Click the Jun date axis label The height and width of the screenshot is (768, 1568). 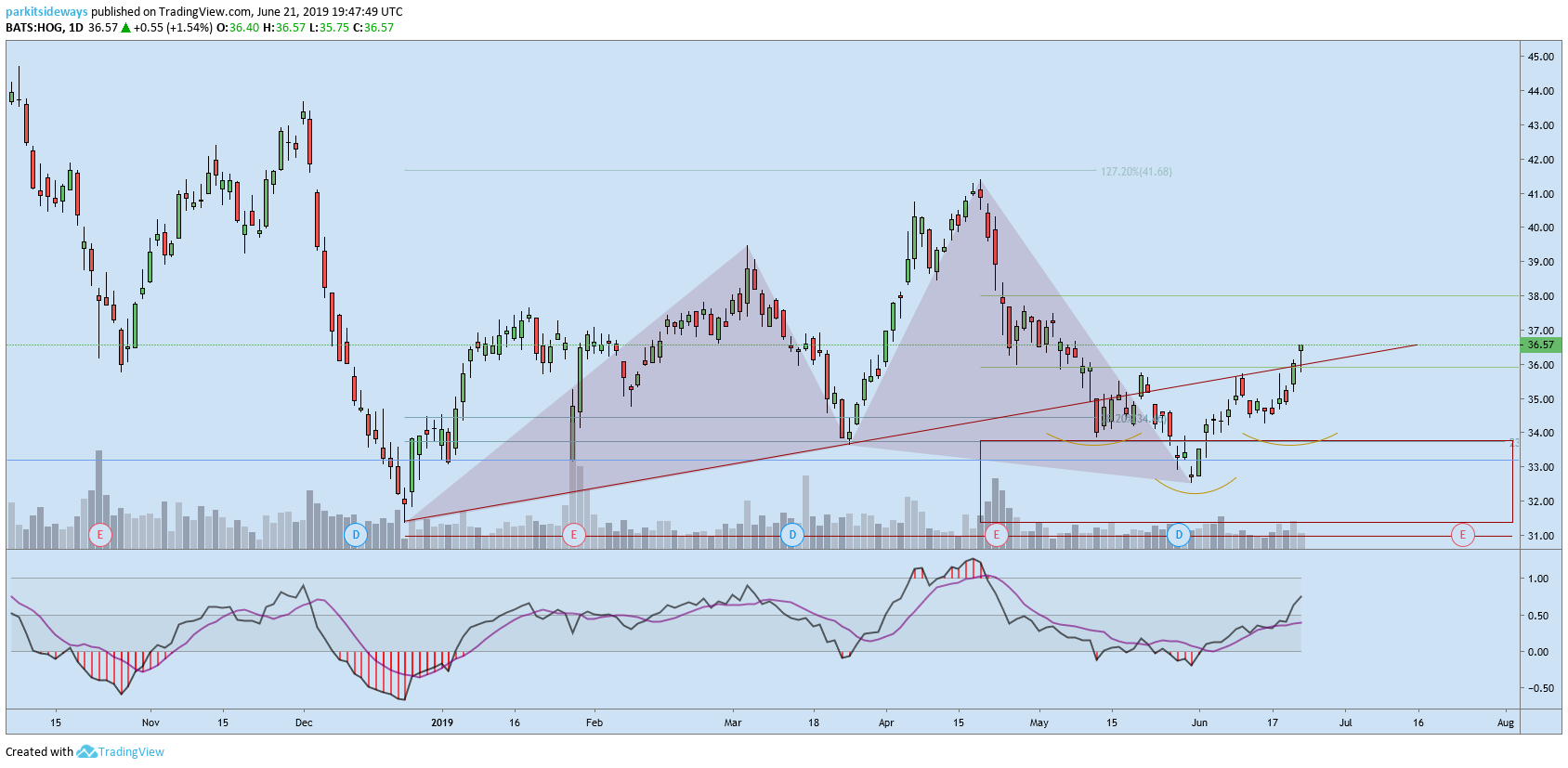pos(1199,722)
